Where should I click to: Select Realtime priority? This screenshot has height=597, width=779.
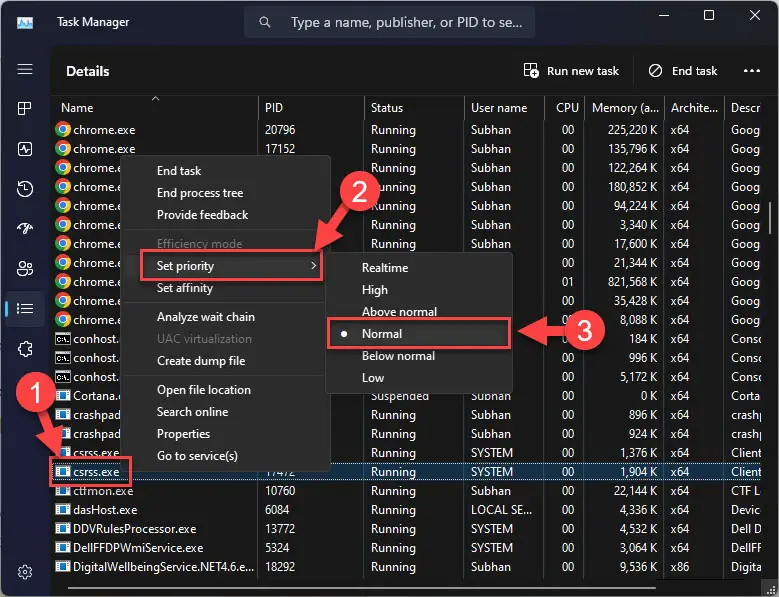point(418,268)
